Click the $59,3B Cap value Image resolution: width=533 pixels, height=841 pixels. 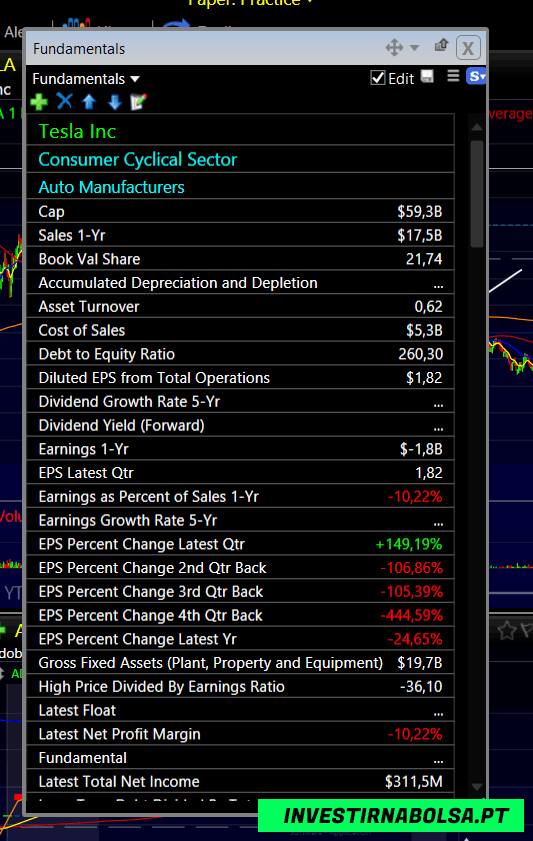(x=419, y=212)
